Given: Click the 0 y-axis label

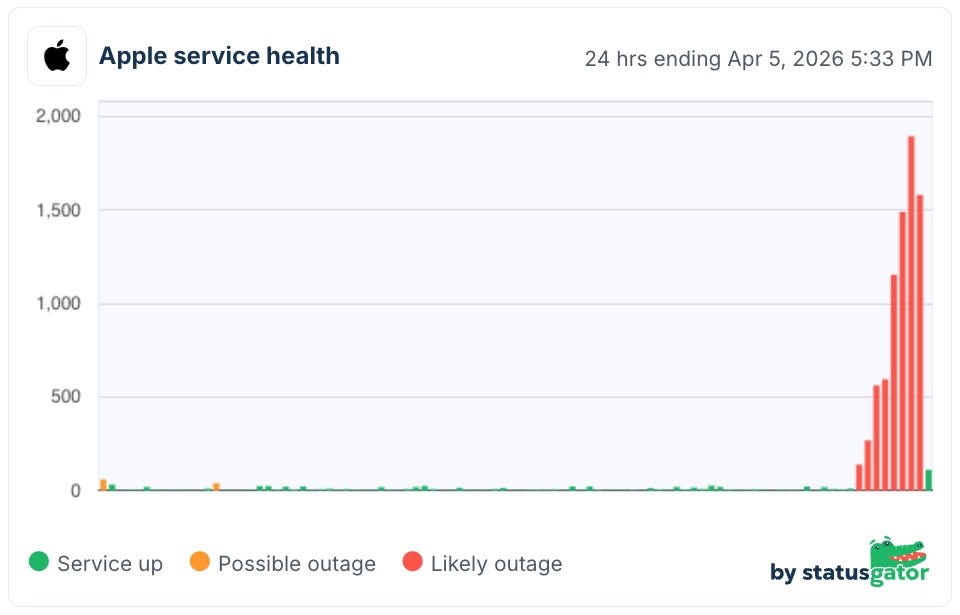Looking at the screenshot, I should pos(75,491).
